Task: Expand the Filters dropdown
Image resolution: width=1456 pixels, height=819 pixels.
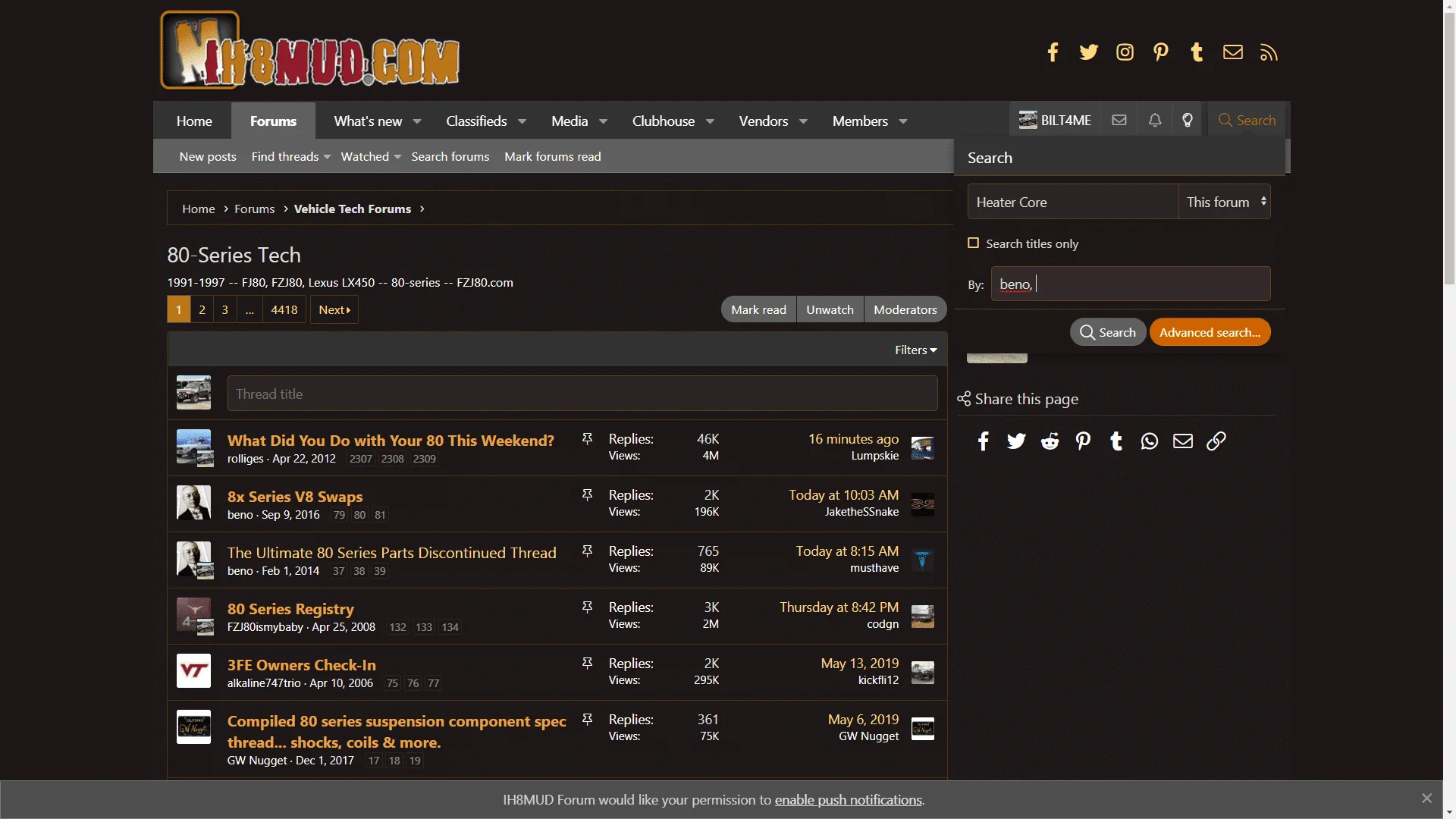Action: point(915,350)
